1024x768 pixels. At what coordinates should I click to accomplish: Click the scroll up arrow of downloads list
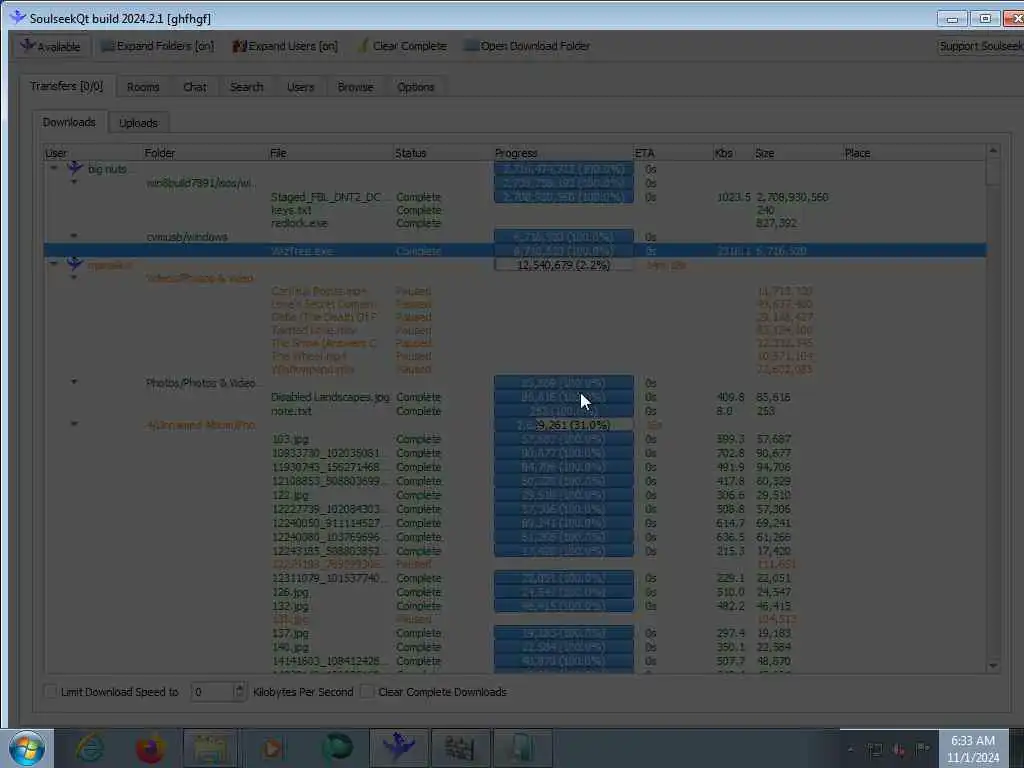pos(993,151)
